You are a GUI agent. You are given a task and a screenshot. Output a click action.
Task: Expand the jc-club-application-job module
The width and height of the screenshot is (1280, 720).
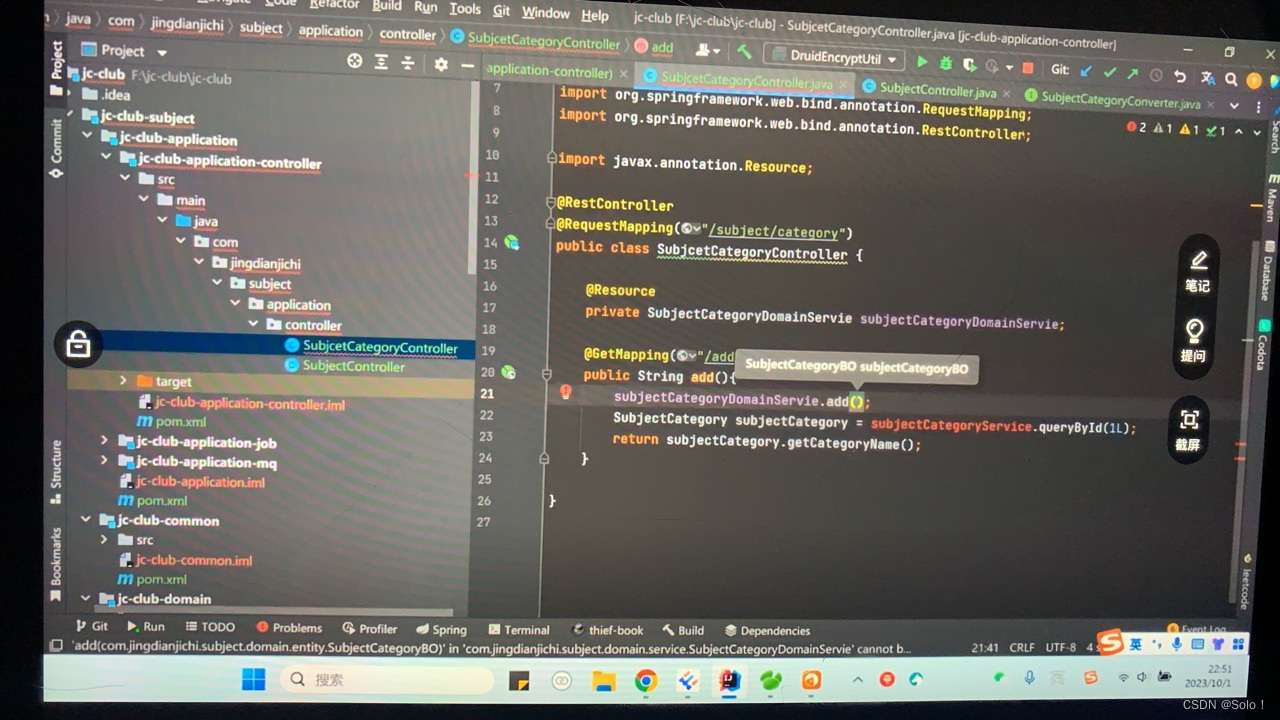coord(104,440)
